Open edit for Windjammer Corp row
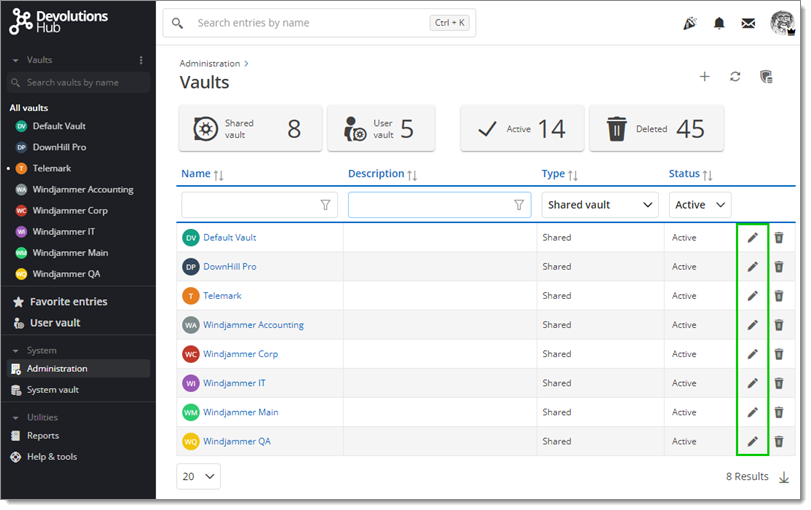 (752, 354)
